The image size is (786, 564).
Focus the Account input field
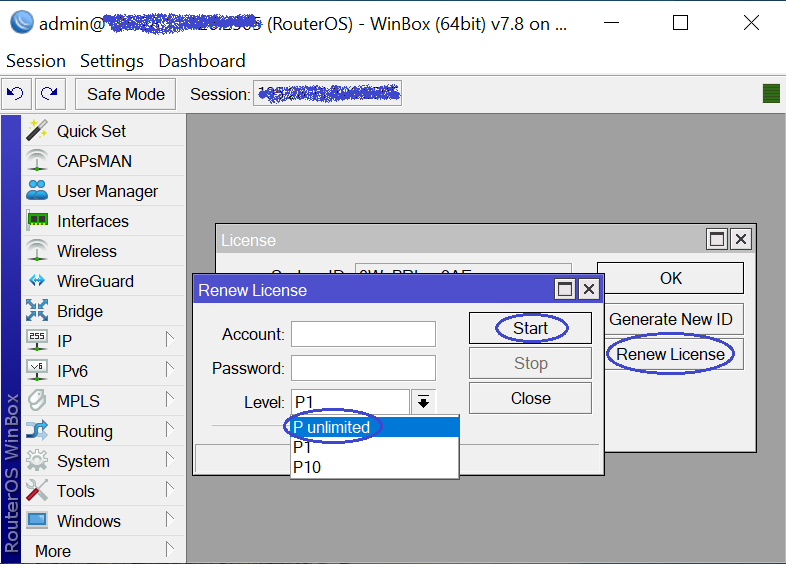[x=363, y=334]
